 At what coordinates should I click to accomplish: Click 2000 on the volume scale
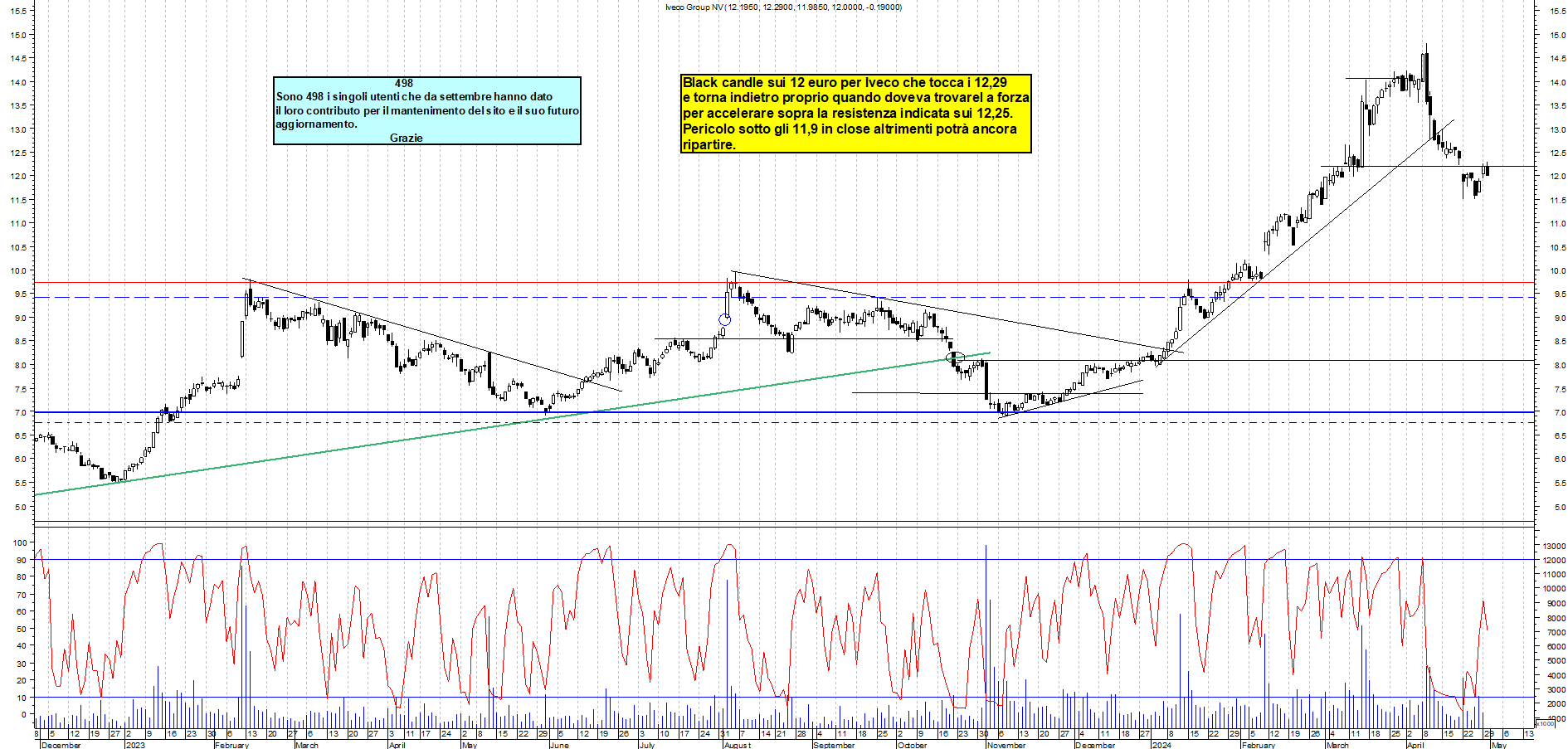pos(1556,704)
